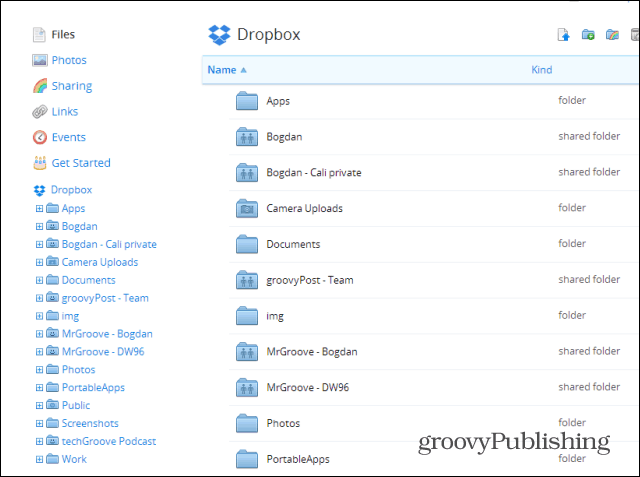This screenshot has height=477, width=640.
Task: Open the Files section in sidebar
Action: pyautogui.click(x=63, y=35)
